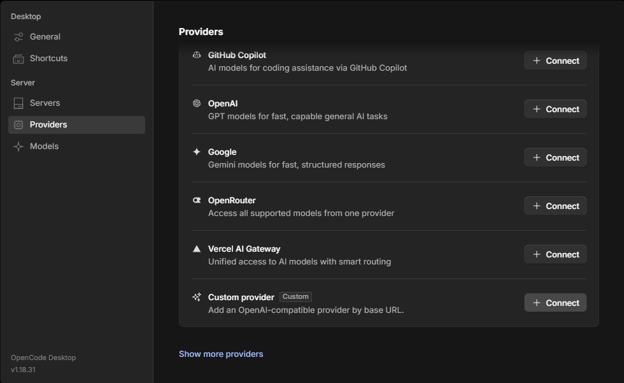This screenshot has height=383, width=624.
Task: Click the GitHub Copilot provider name
Action: pos(237,55)
